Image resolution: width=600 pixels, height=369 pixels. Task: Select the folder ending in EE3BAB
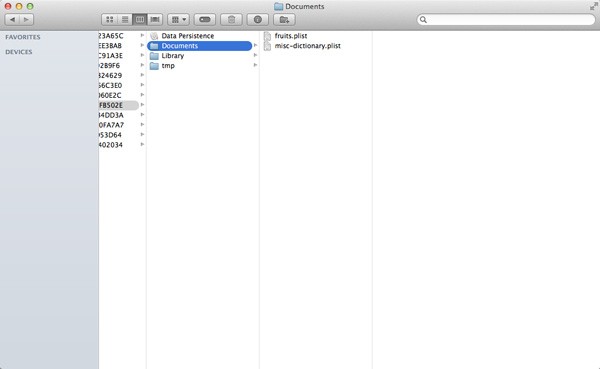pos(110,46)
